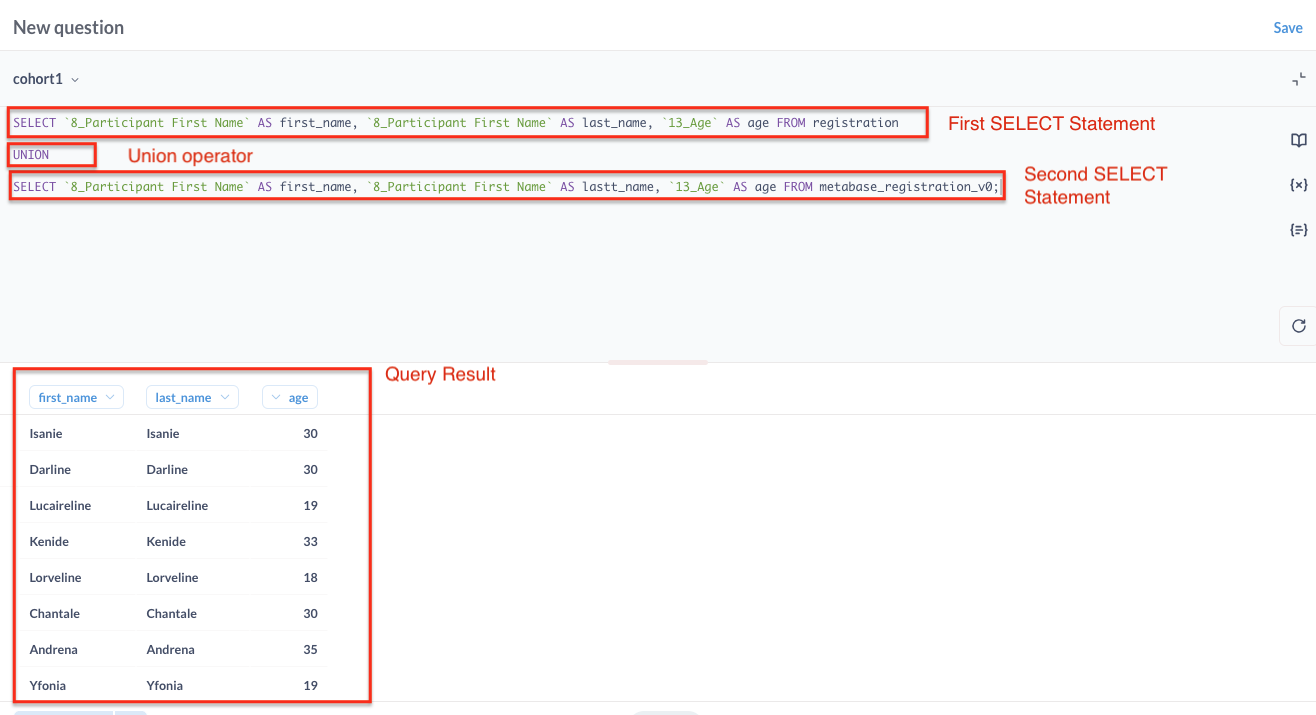The height and width of the screenshot is (715, 1316).
Task: Select the result row for Isanie
Action: [46, 433]
